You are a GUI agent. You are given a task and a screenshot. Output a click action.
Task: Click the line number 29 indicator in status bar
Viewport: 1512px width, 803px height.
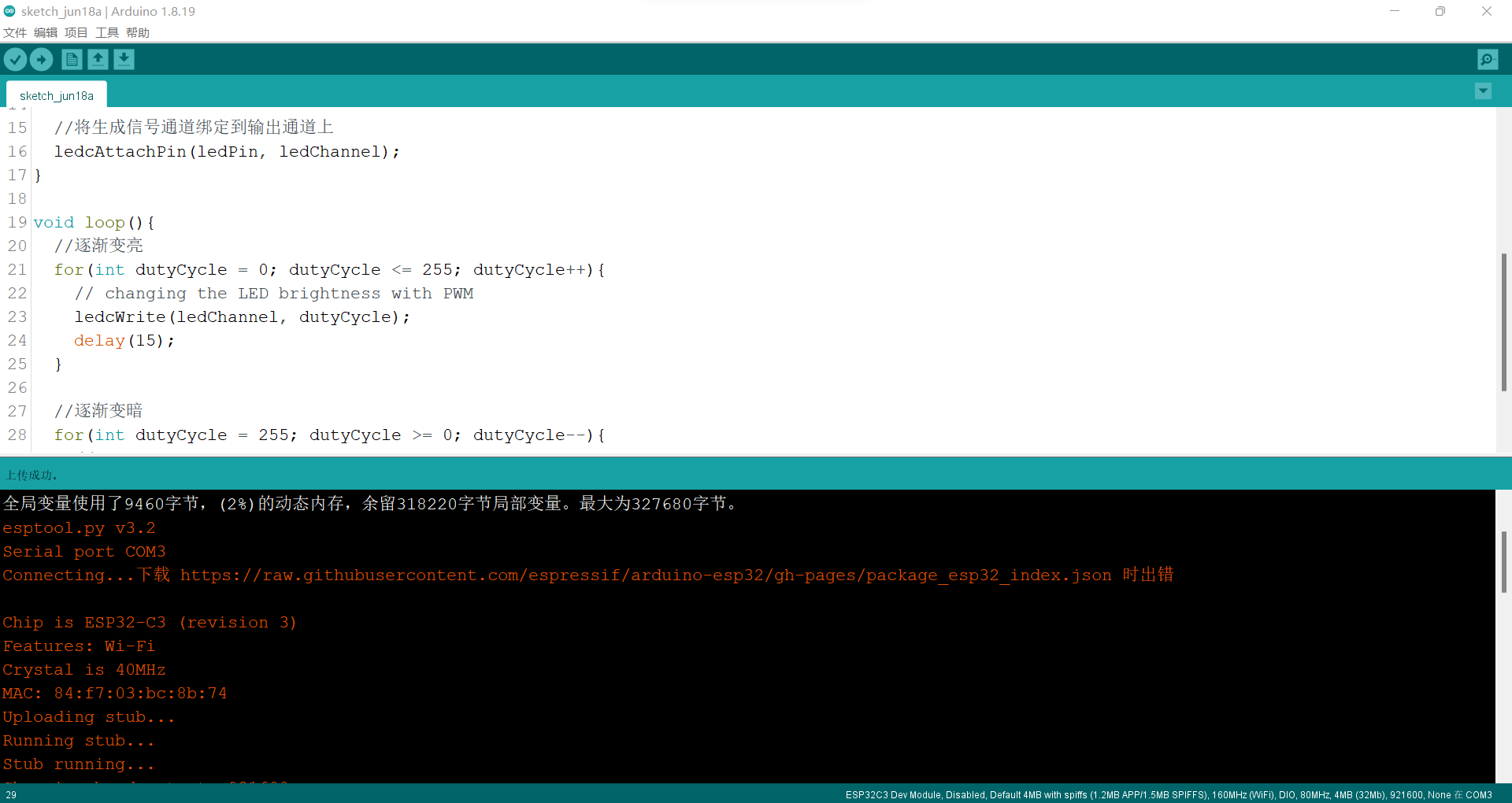[x=11, y=794]
